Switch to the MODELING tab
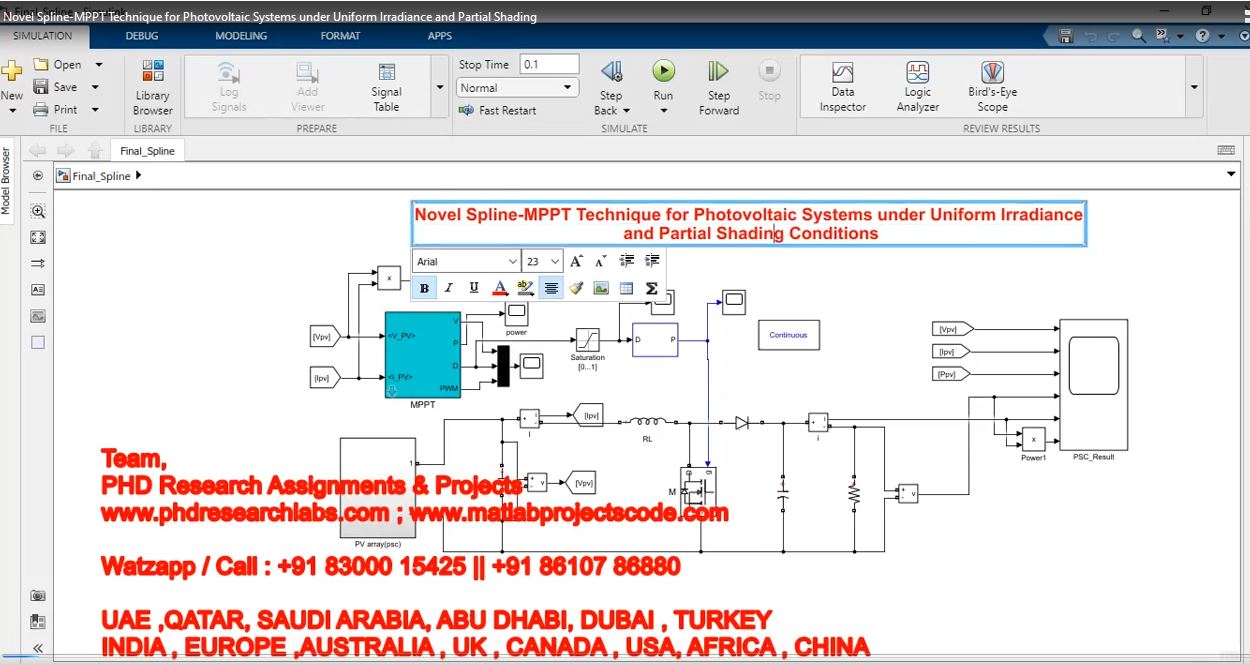Image resolution: width=1250 pixels, height=665 pixels. point(241,36)
